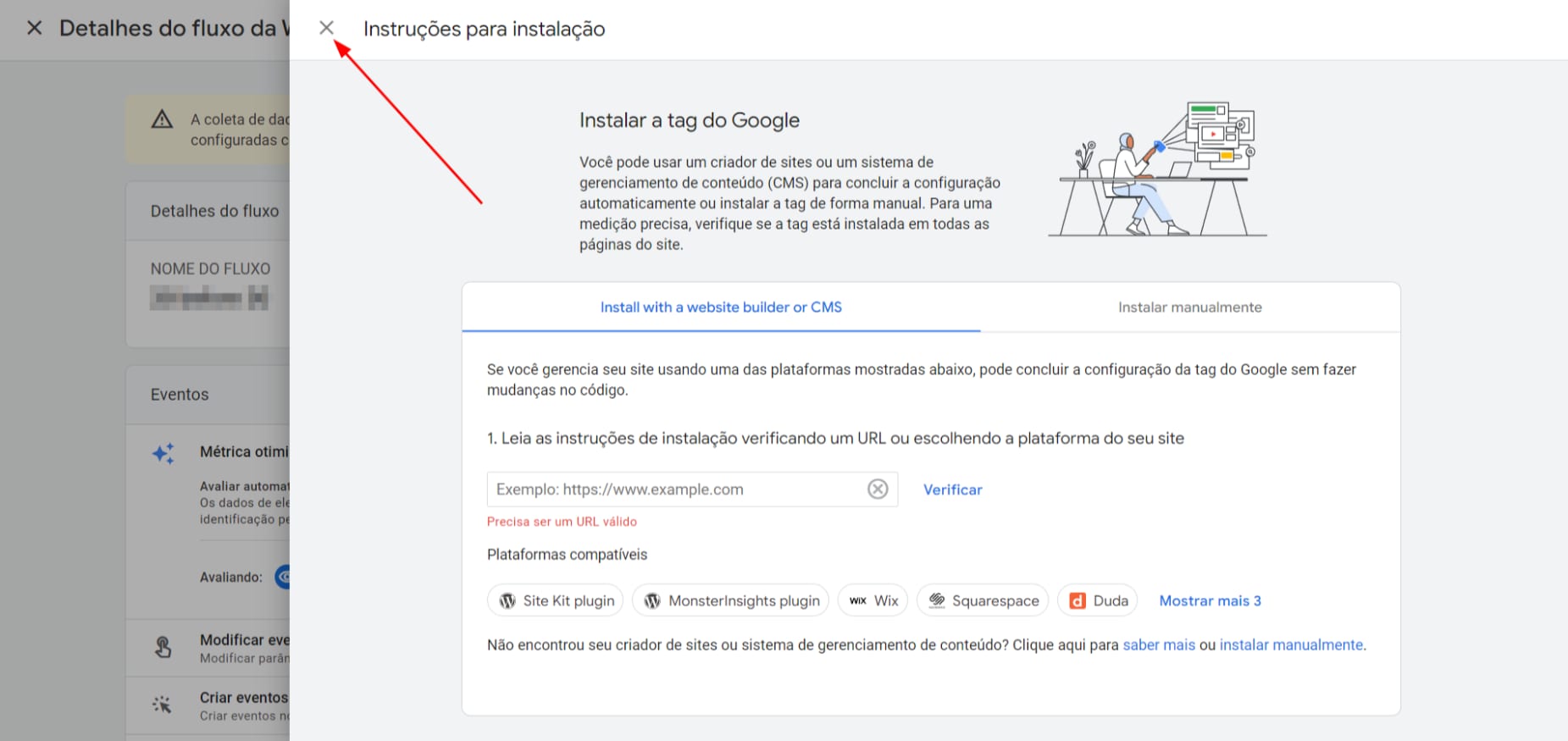Viewport: 1568px width, 741px height.
Task: Select the Wix platform chip
Action: coord(873,600)
